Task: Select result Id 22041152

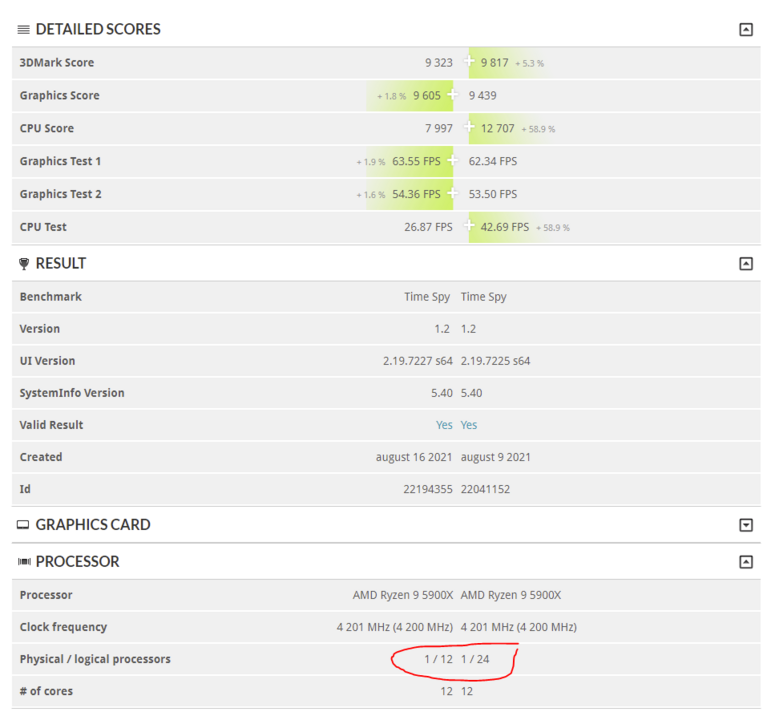Action: [485, 489]
